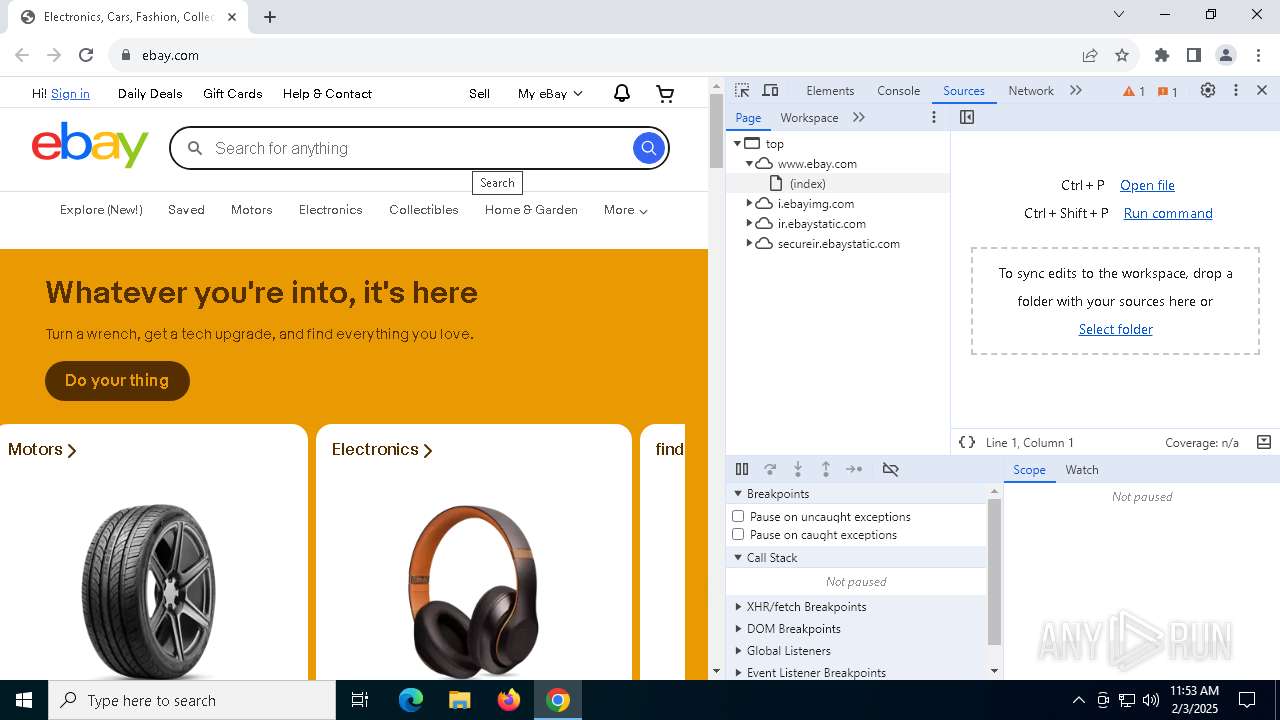Image resolution: width=1280 pixels, height=720 pixels.
Task: Enable Pause on uncaught exceptions
Action: [738, 516]
